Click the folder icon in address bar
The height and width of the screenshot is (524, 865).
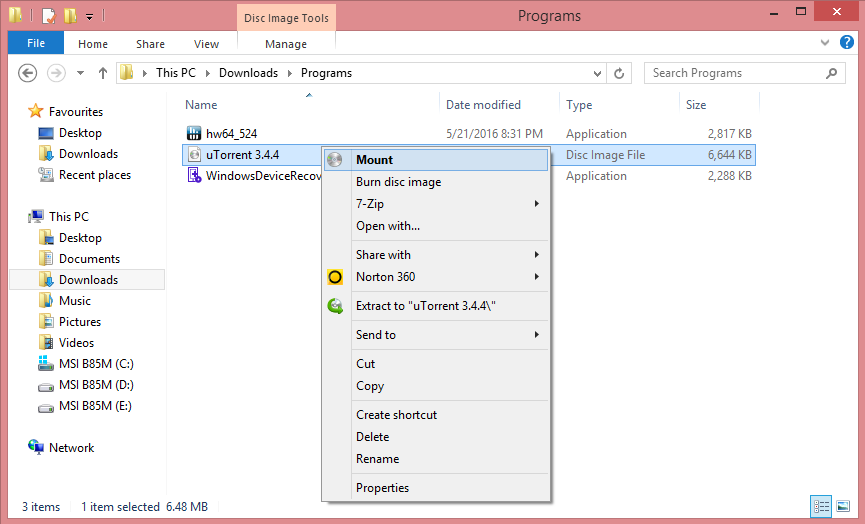(x=127, y=72)
